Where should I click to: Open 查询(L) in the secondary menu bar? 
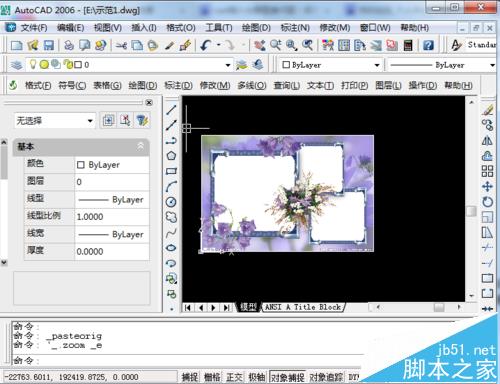pyautogui.click(x=287, y=86)
